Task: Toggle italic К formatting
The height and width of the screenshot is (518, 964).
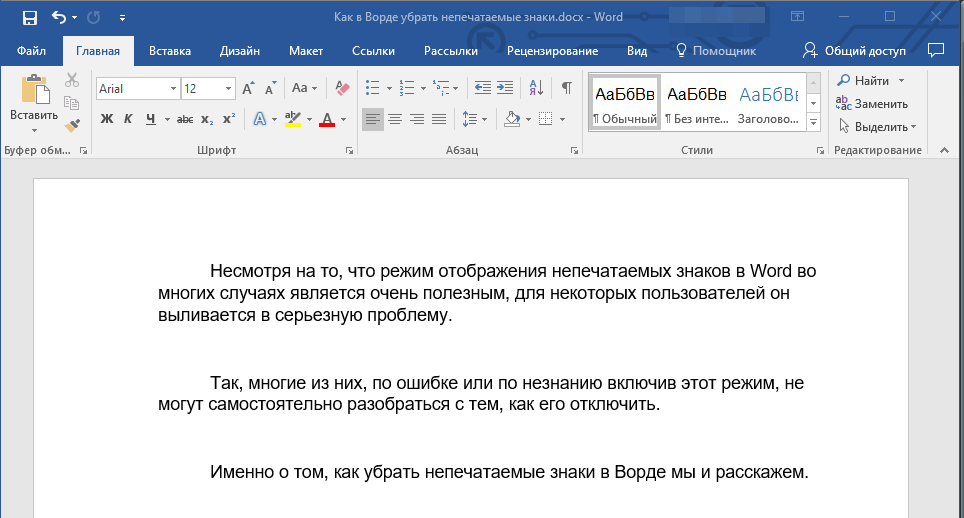Action: pyautogui.click(x=128, y=119)
